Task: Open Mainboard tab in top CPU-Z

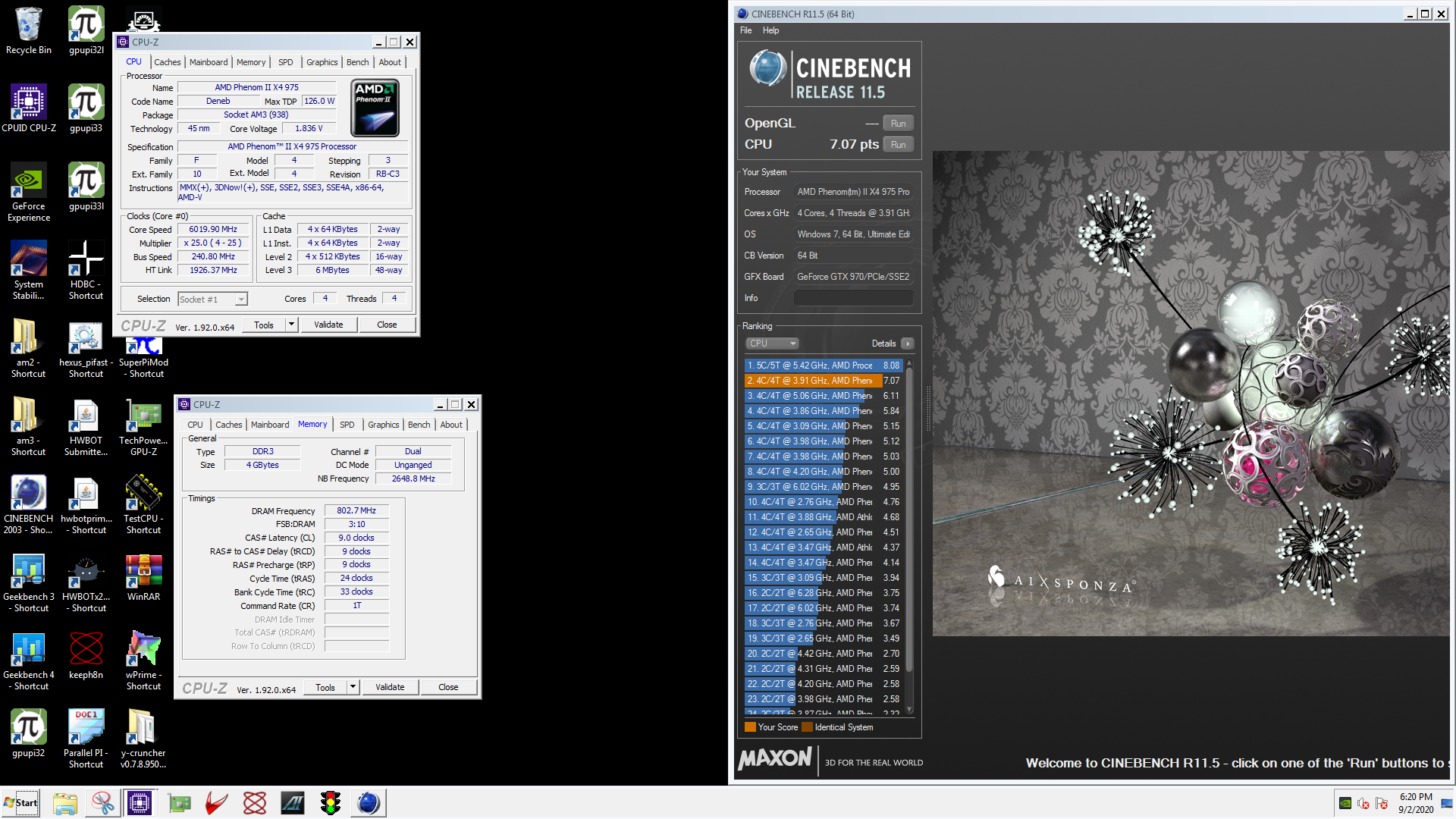Action: pyautogui.click(x=209, y=62)
